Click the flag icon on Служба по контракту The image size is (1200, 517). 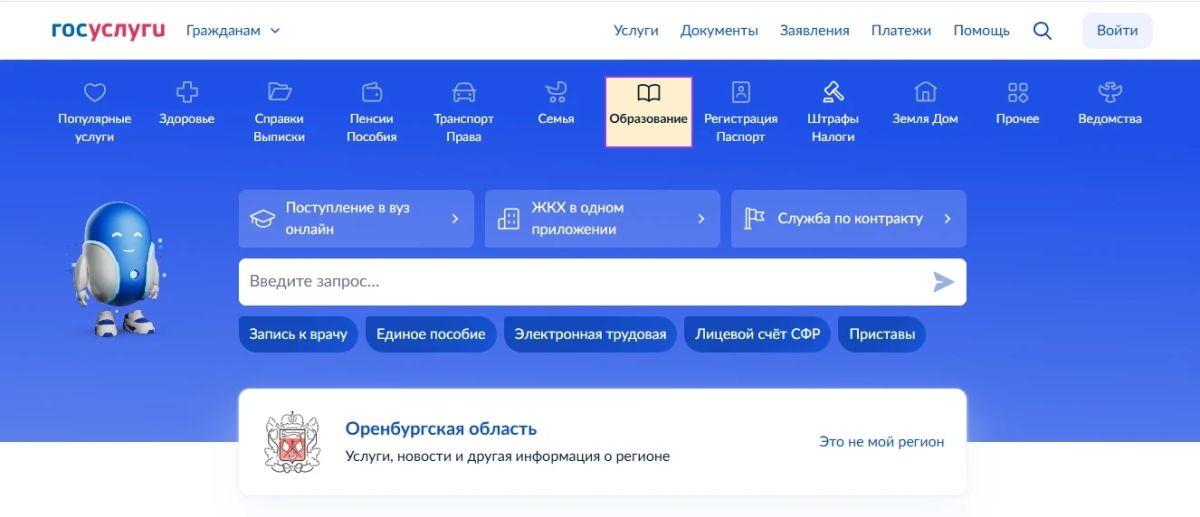click(755, 218)
